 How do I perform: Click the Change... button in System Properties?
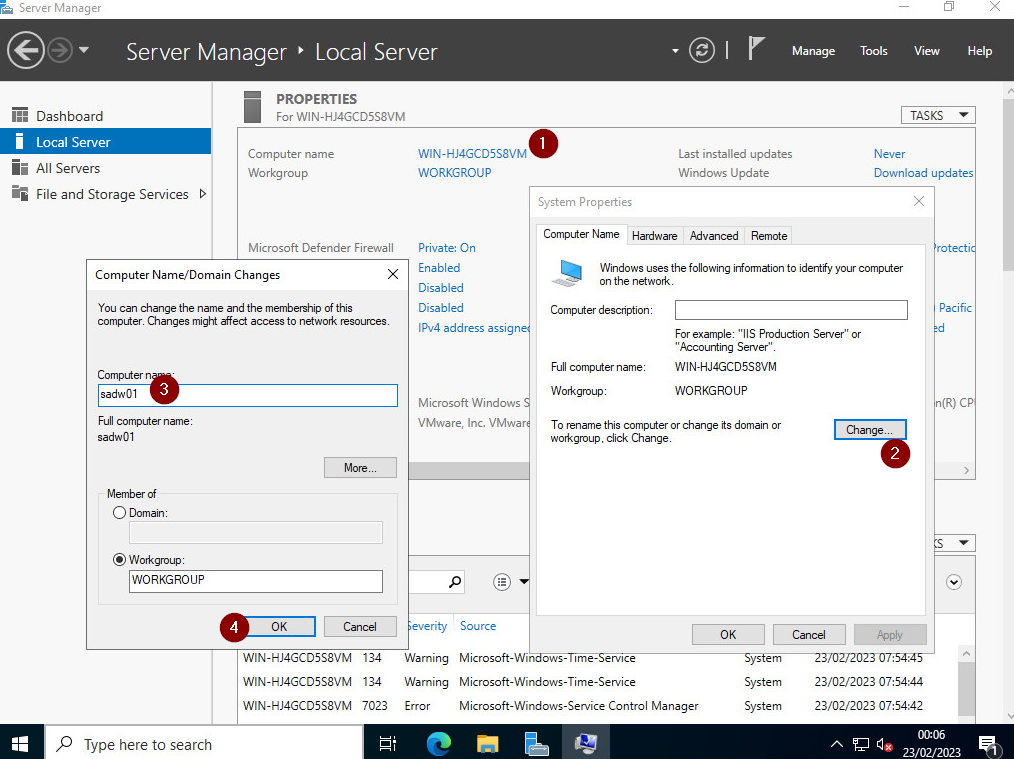pos(870,430)
